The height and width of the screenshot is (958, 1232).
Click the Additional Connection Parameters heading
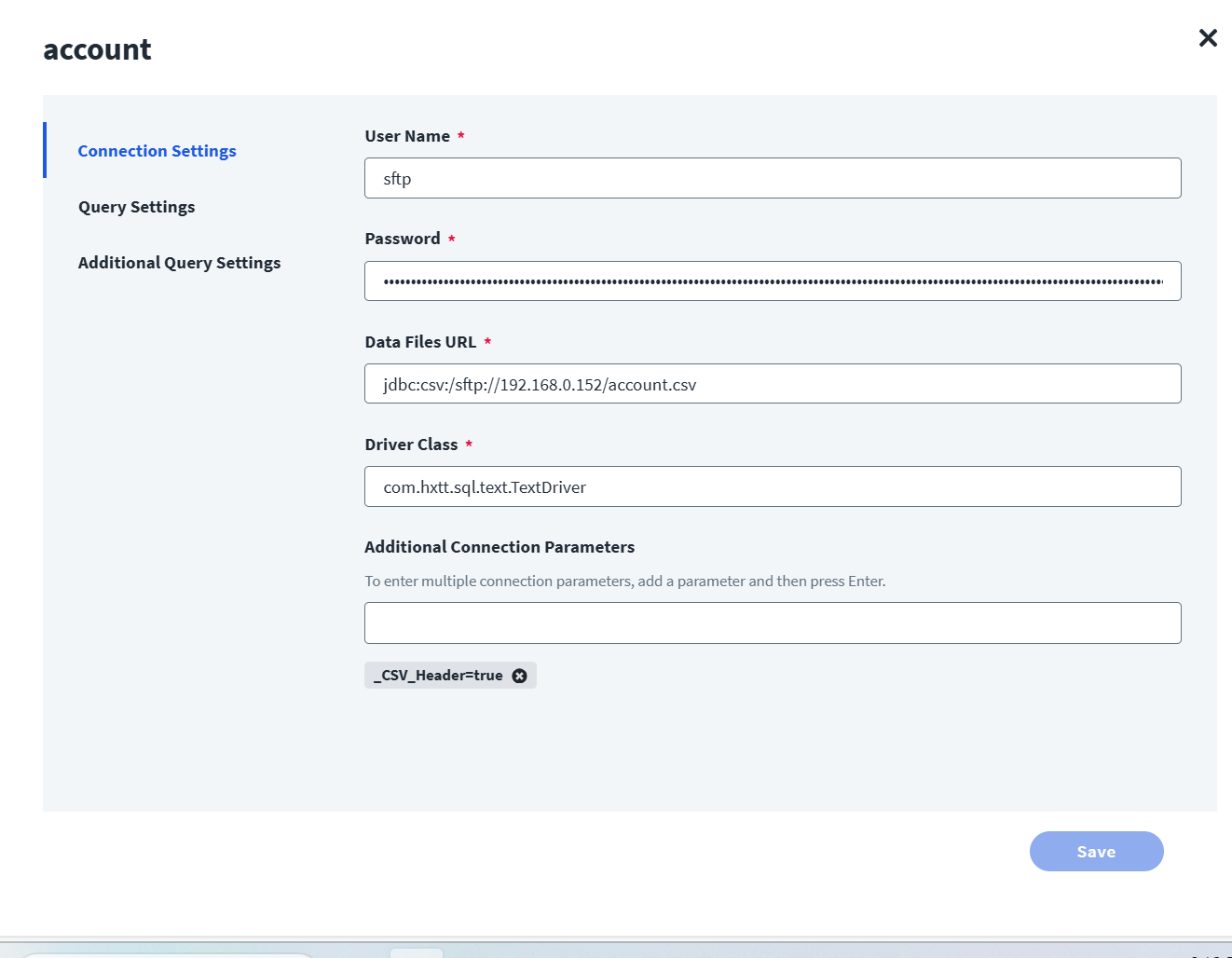tap(500, 547)
